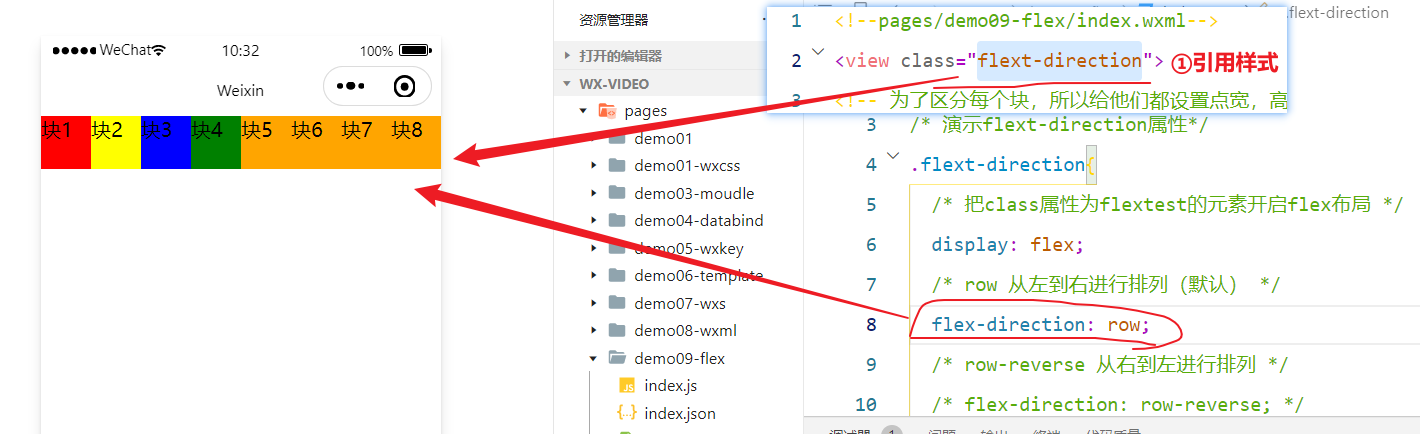Click the commented flex-direction: row-reverse line
The image size is (1420, 434).
1117,404
